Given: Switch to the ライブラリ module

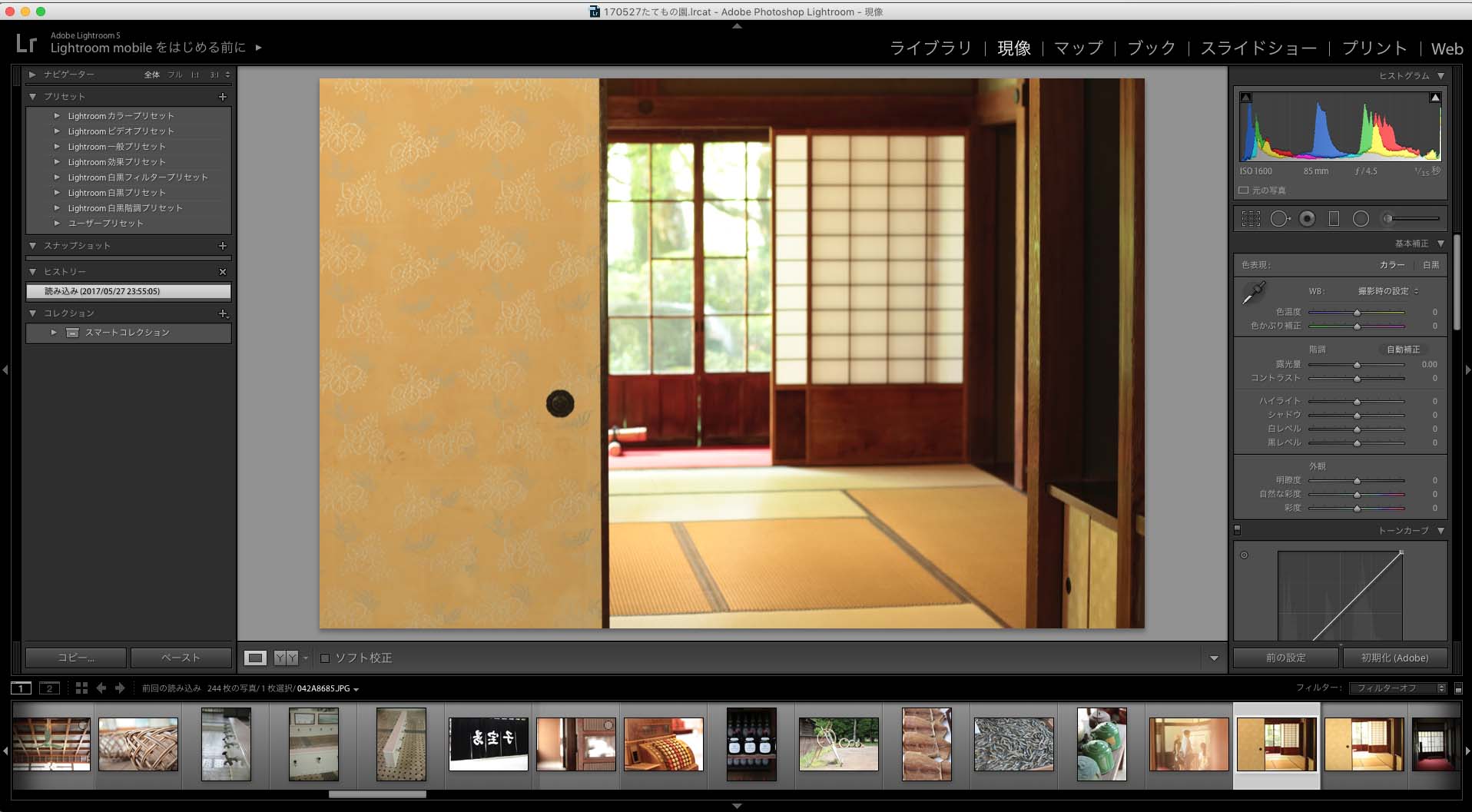Looking at the screenshot, I should pyautogui.click(x=930, y=48).
